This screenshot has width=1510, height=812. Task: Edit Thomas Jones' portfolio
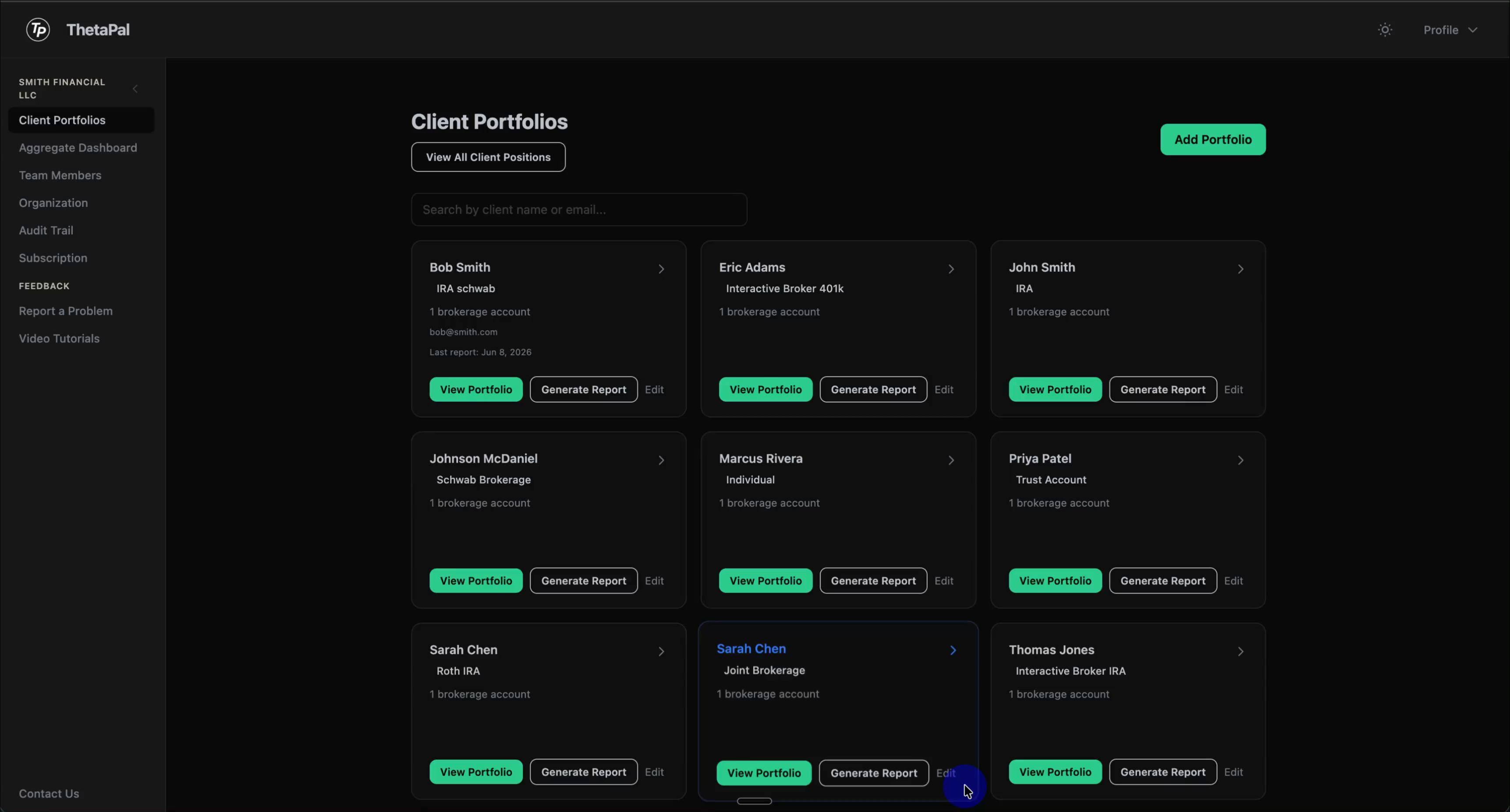[x=1234, y=772]
